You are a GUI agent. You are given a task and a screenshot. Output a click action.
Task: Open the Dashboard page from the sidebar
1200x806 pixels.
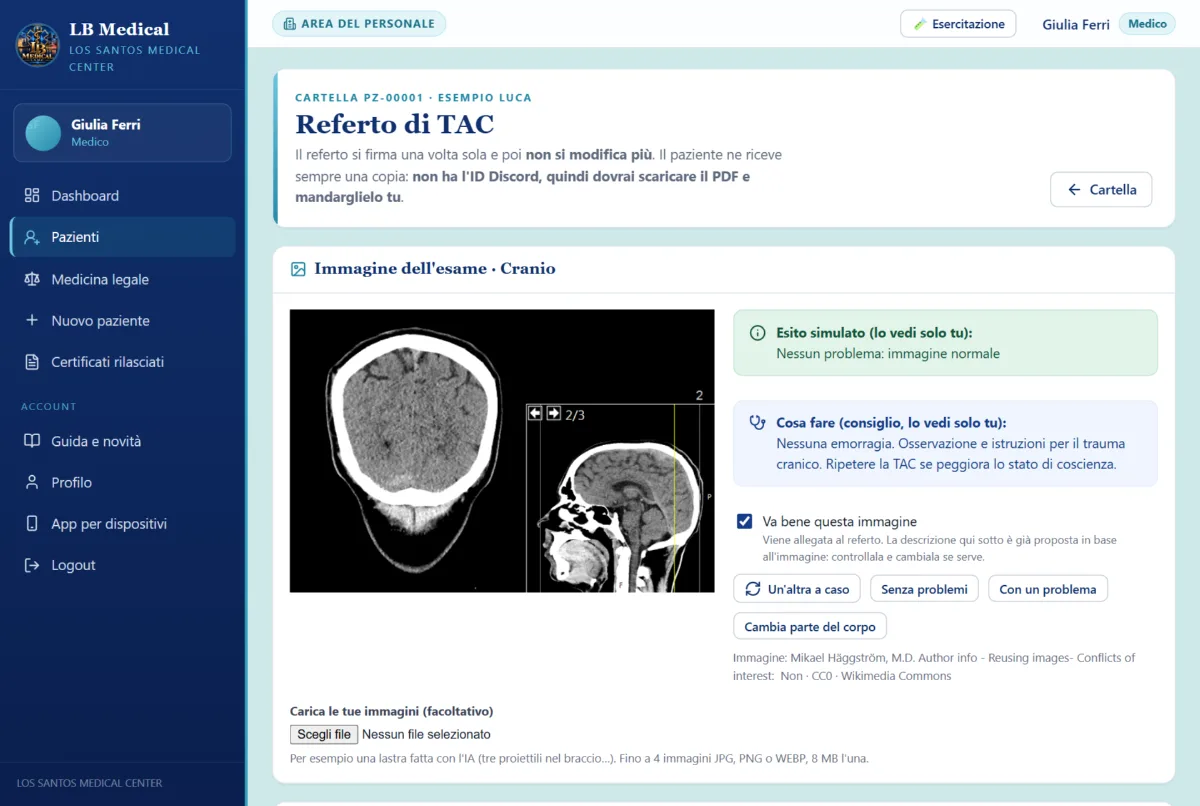pos(122,196)
